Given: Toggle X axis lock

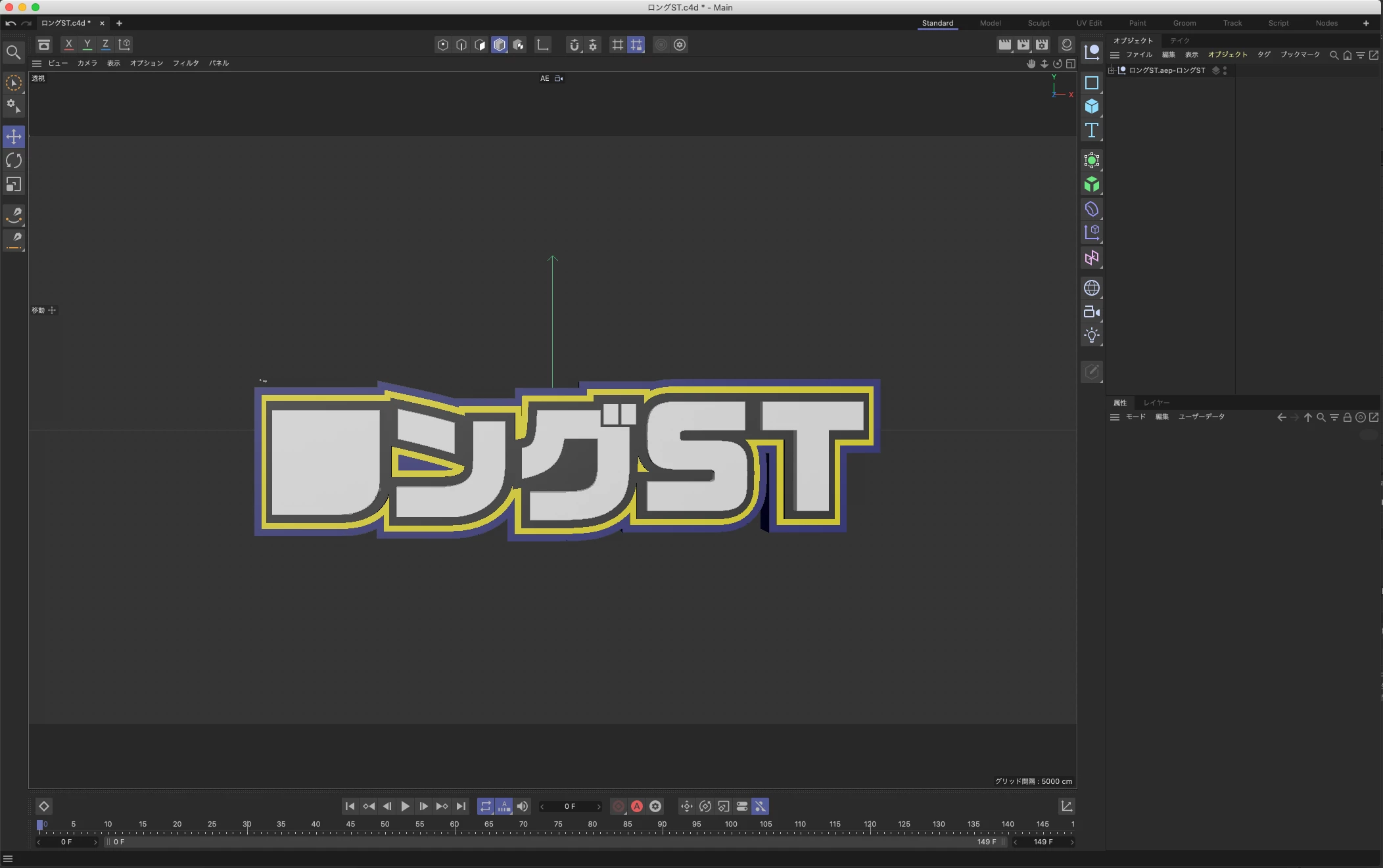Looking at the screenshot, I should point(68,45).
